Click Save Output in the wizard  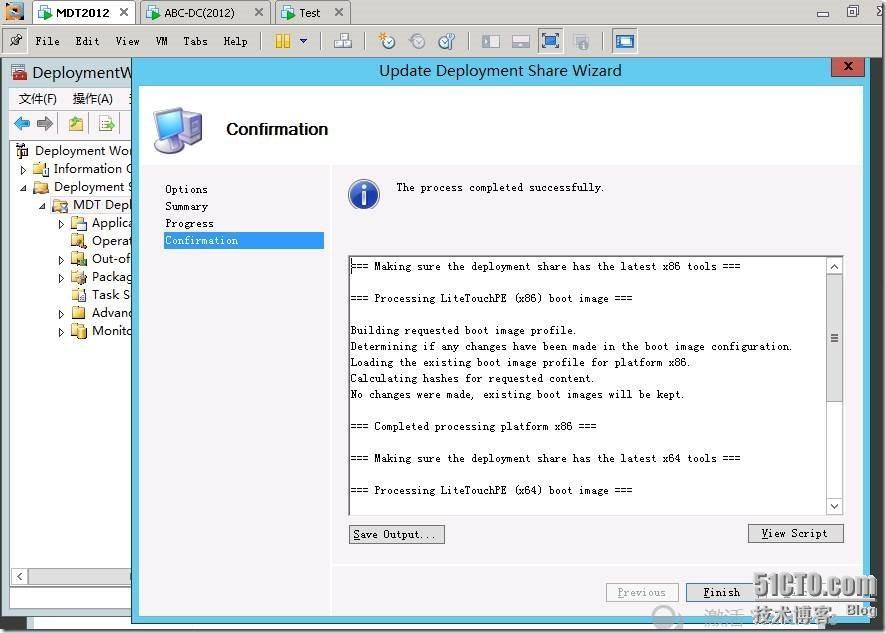point(396,534)
